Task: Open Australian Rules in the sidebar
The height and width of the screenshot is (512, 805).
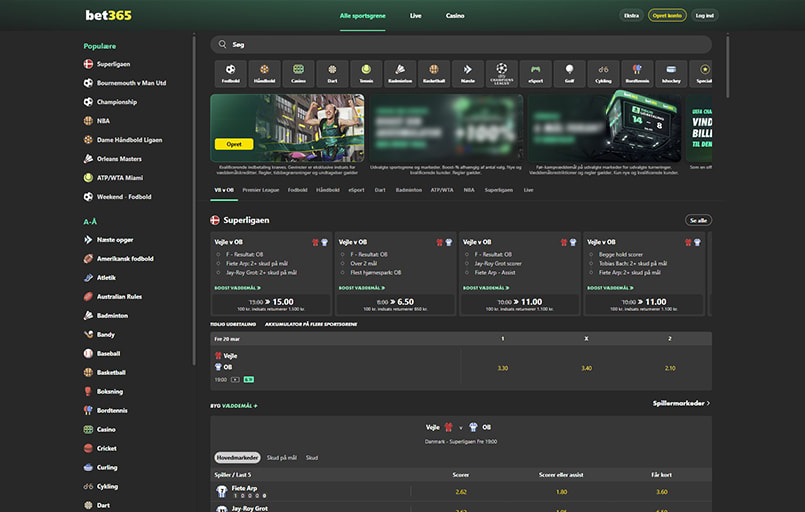Action: tap(119, 297)
